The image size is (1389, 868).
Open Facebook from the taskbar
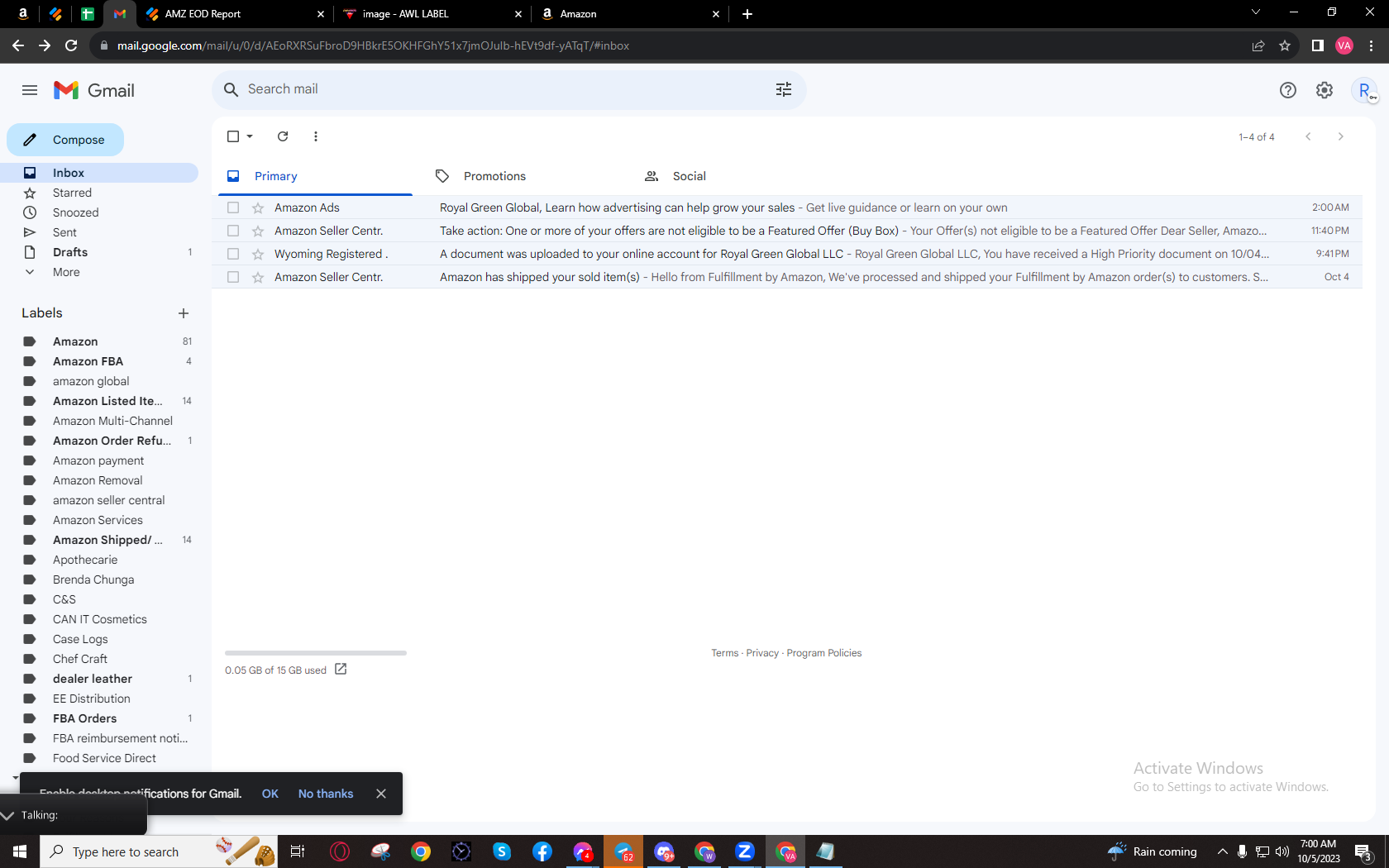542,851
